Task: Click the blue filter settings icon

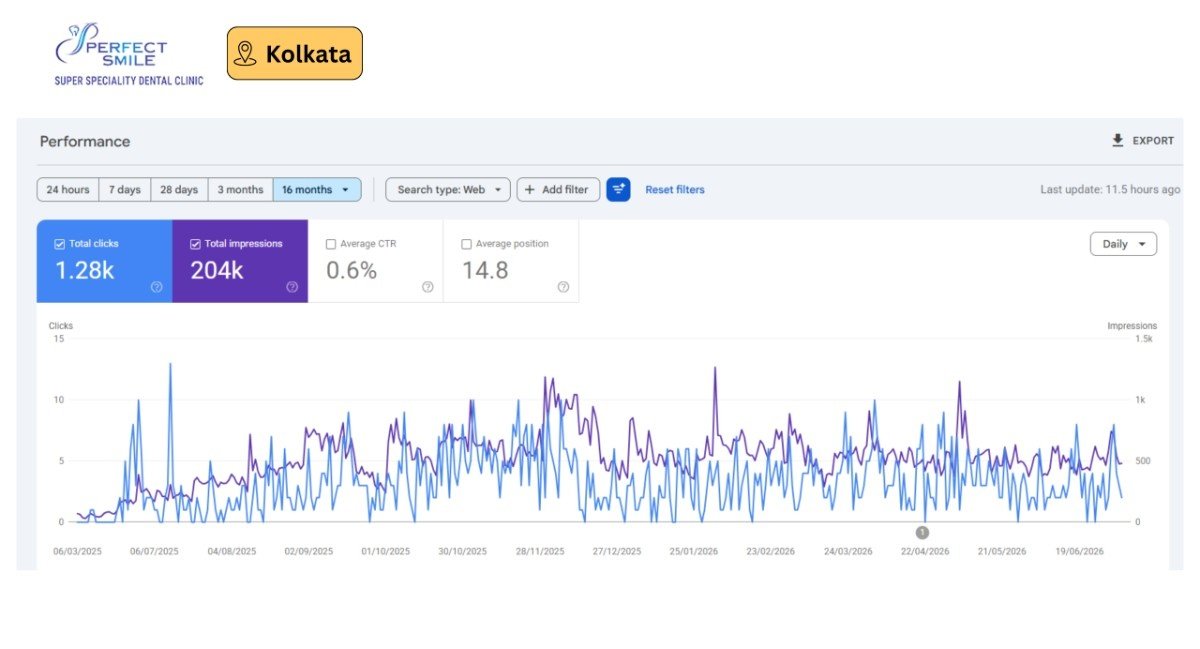Action: click(618, 189)
